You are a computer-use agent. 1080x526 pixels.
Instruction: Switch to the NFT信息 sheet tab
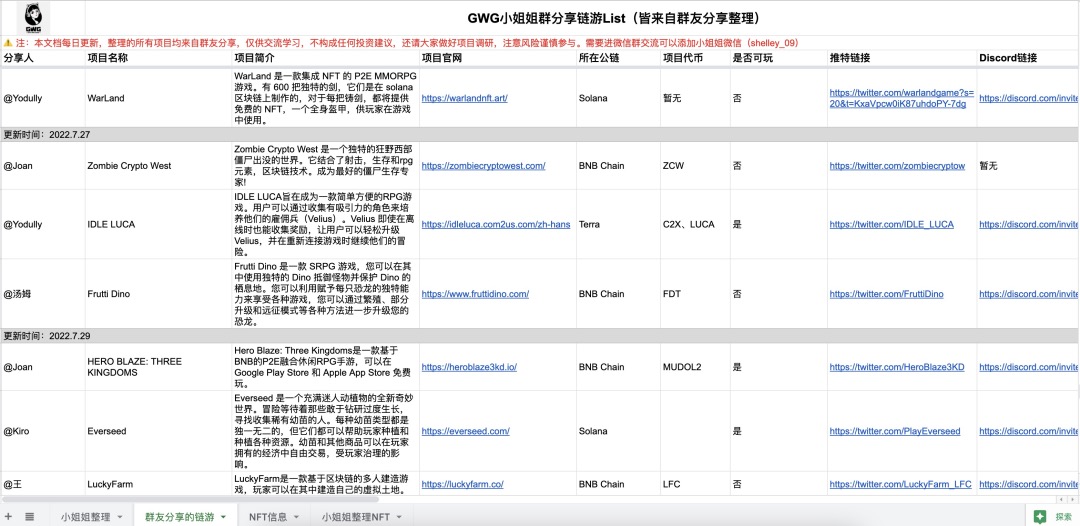[268, 516]
